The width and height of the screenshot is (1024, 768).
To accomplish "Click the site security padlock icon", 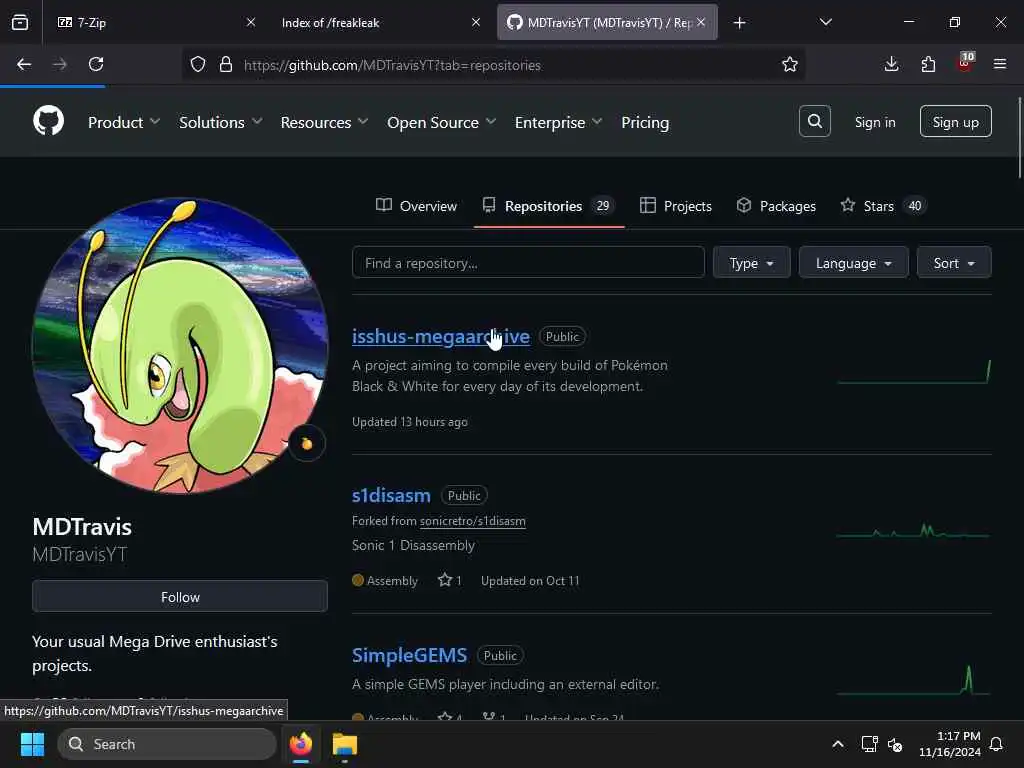I will [x=226, y=64].
